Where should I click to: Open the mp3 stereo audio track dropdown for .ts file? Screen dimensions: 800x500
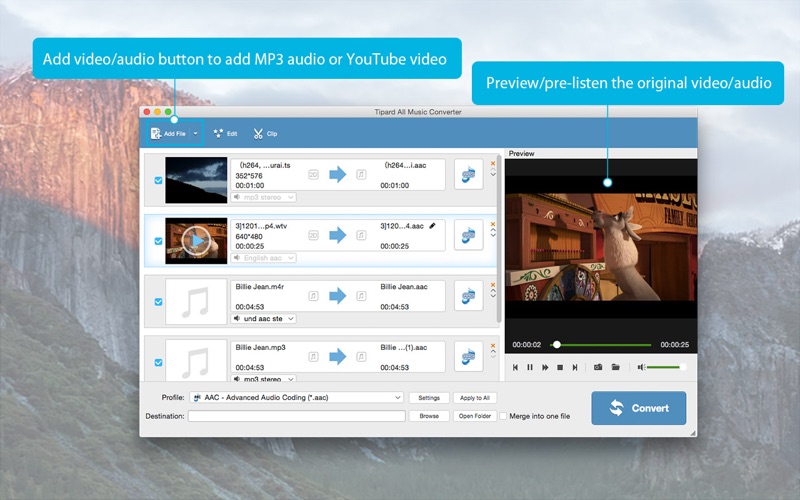click(x=264, y=197)
